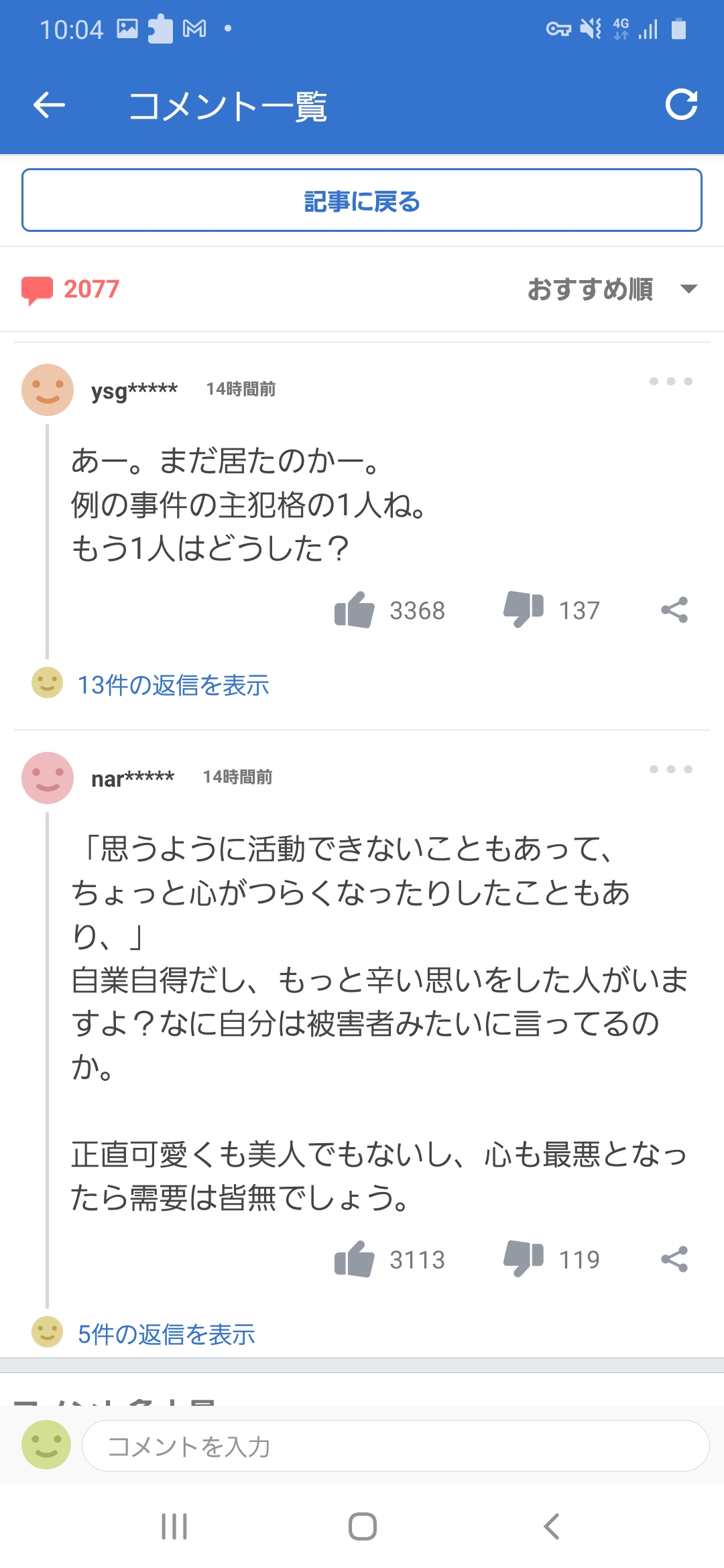The height and width of the screenshot is (1568, 724).
Task: Thumbs down the nar***** comment
Action: click(x=524, y=1259)
